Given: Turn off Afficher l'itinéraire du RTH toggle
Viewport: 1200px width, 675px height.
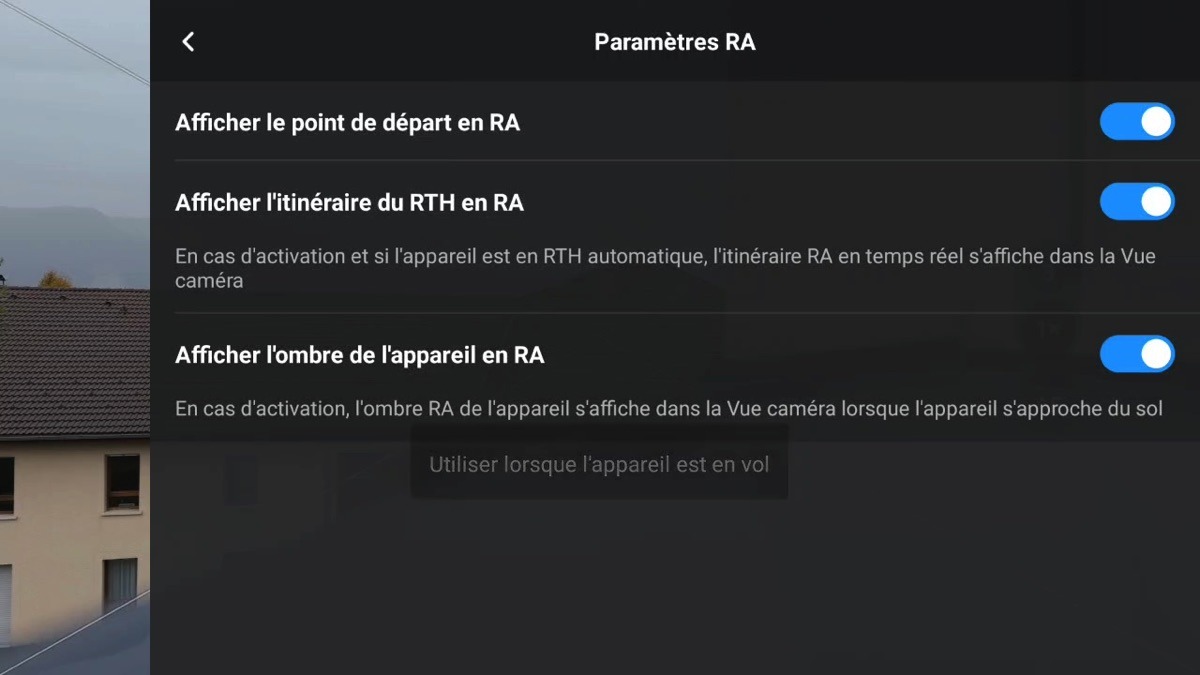Looking at the screenshot, I should (x=1137, y=202).
